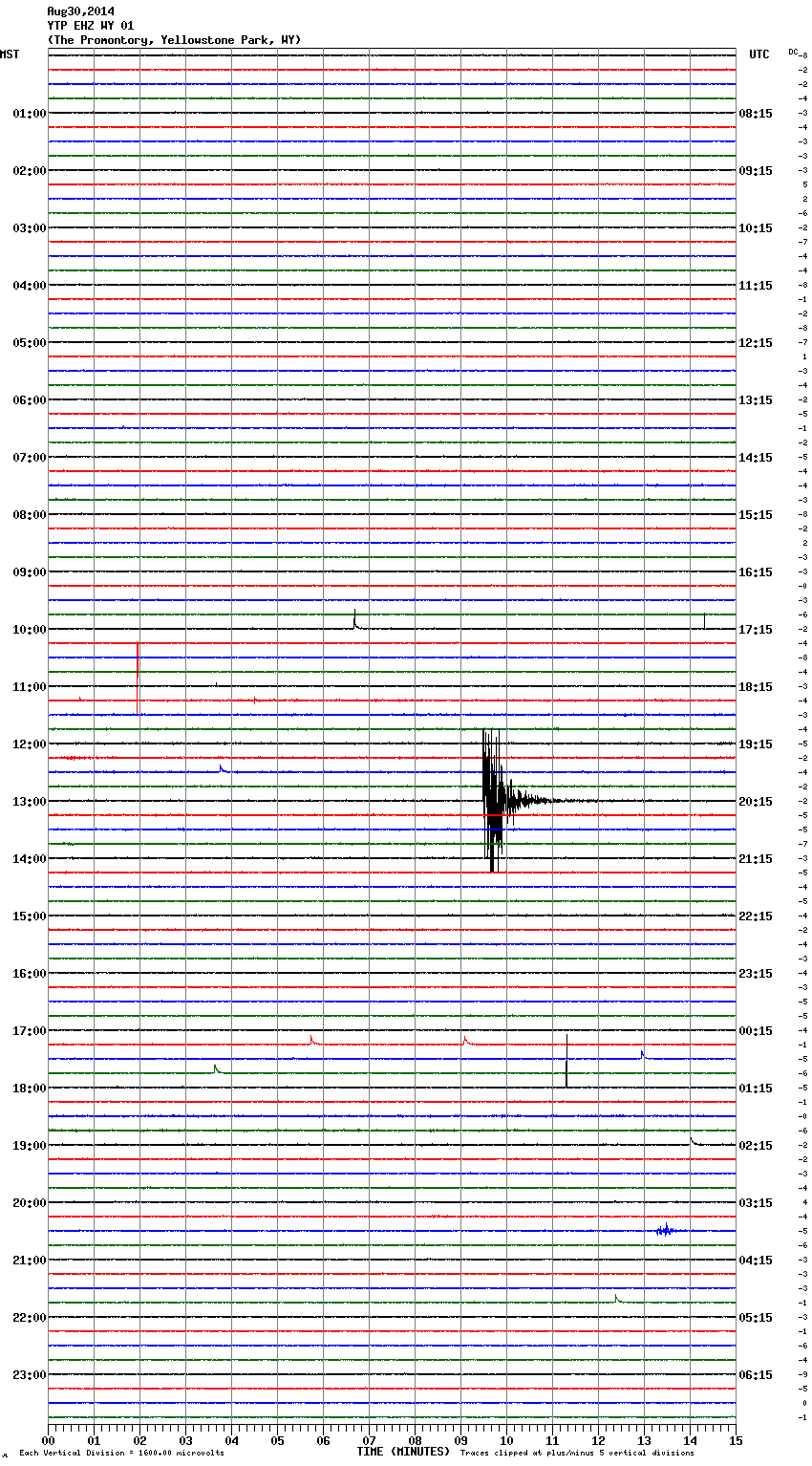Click the UTC label "04:15"
The width and height of the screenshot is (812, 1466).
756,1261
